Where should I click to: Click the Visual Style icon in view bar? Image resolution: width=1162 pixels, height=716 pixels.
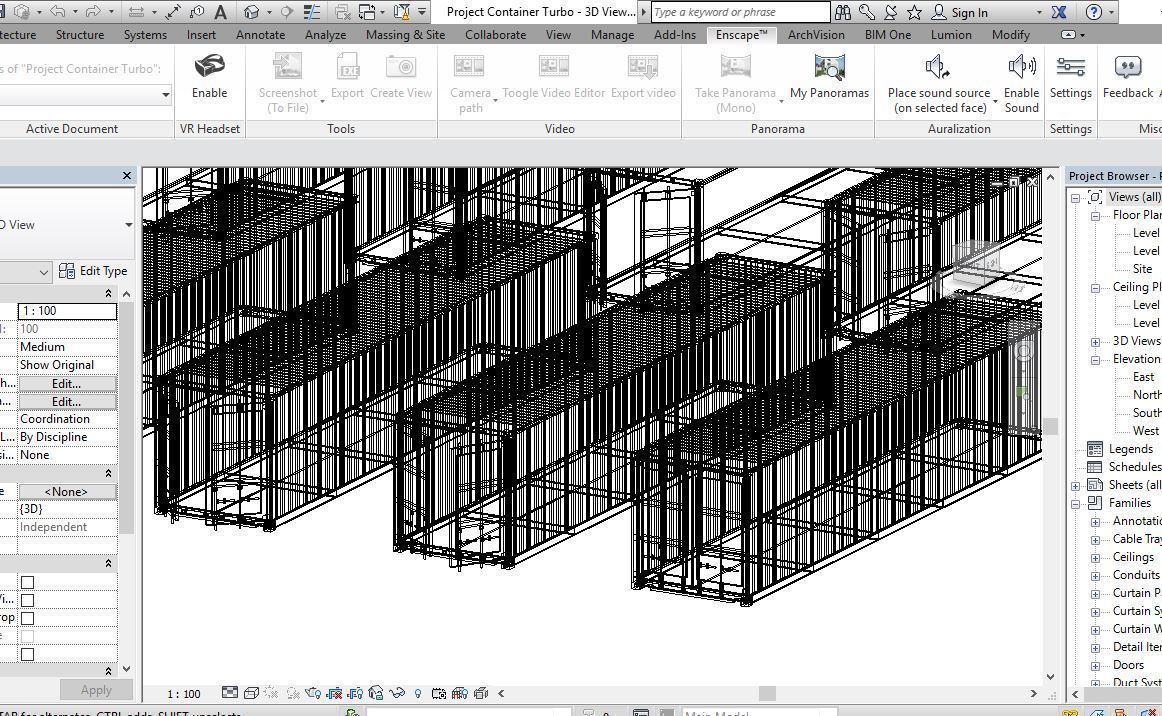(x=251, y=693)
